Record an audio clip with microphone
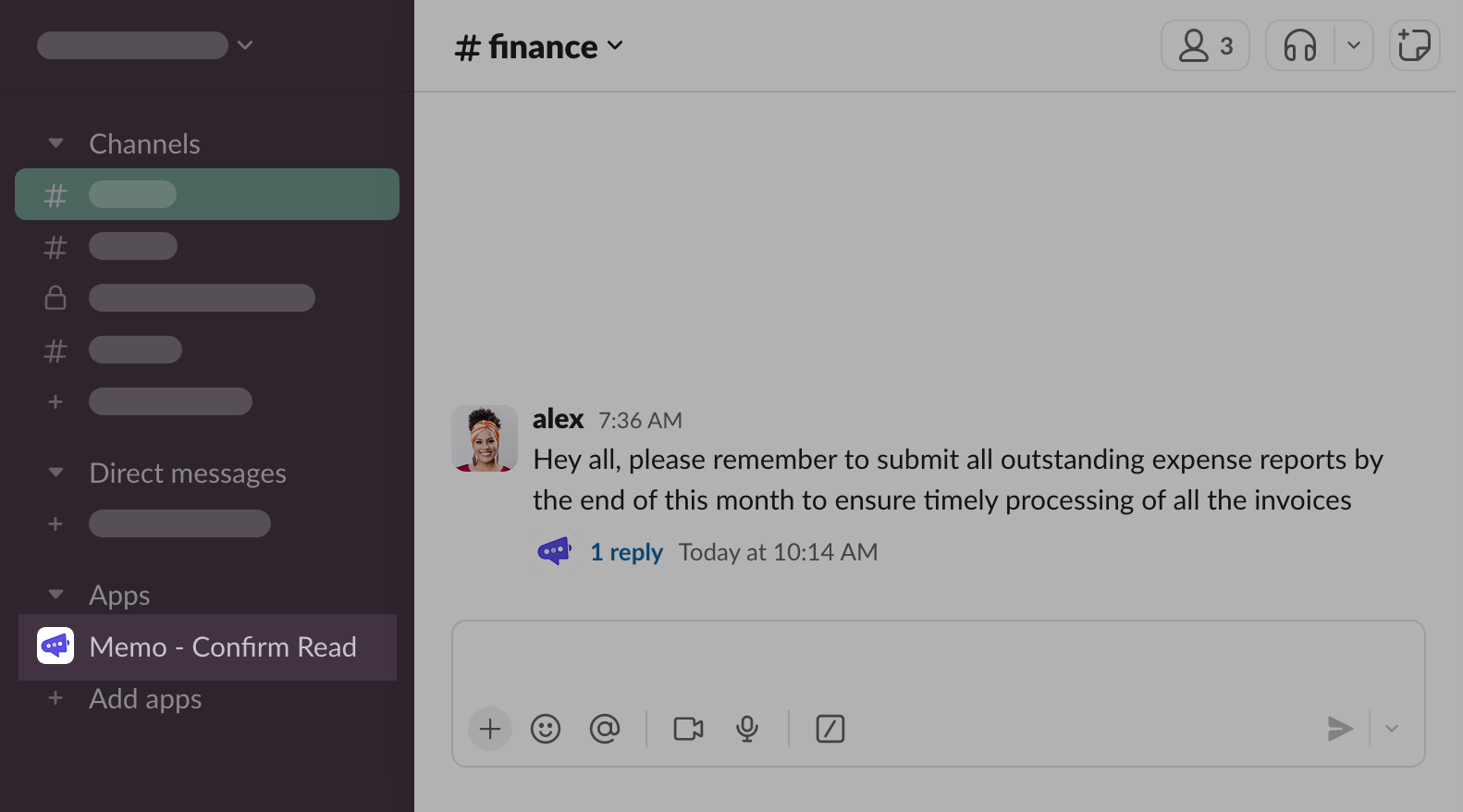 (747, 729)
